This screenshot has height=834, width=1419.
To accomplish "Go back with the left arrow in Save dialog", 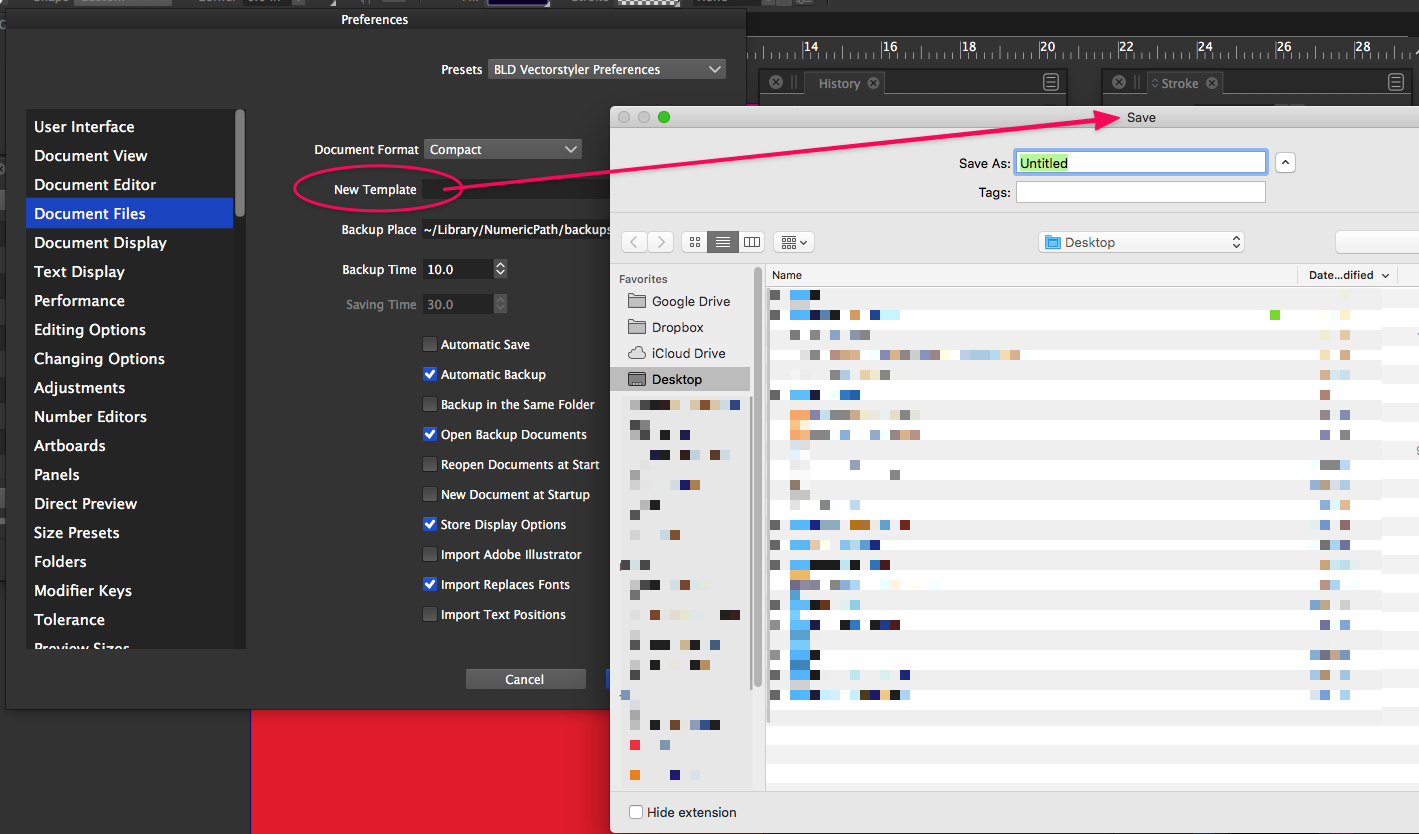I will (x=634, y=242).
